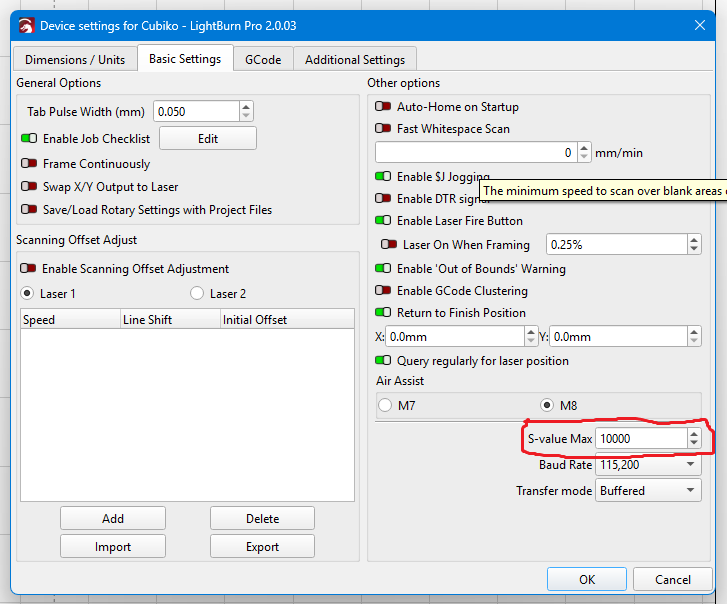Switch to the Dimensions / Units tab
Image resolution: width=727 pixels, height=604 pixels.
pos(75,59)
